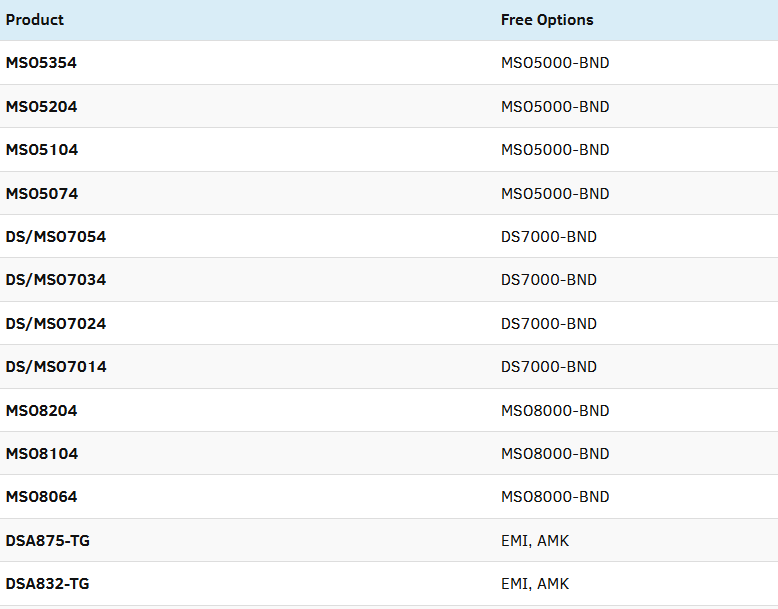
Task: Click DS7000-BND in the DS/MSO7034 row
Action: [x=549, y=279]
